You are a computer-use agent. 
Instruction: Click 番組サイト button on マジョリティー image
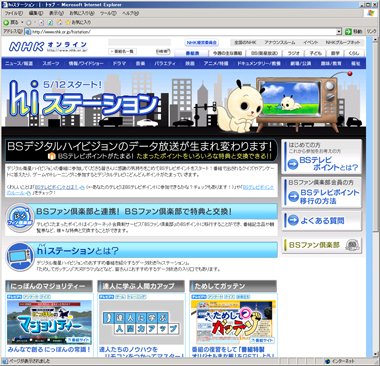pos(78,340)
